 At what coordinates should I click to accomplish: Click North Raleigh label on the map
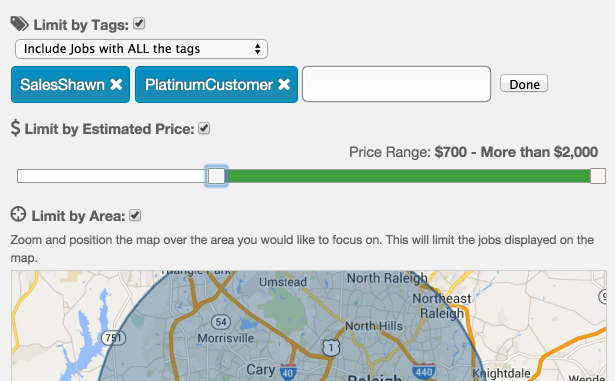click(387, 278)
